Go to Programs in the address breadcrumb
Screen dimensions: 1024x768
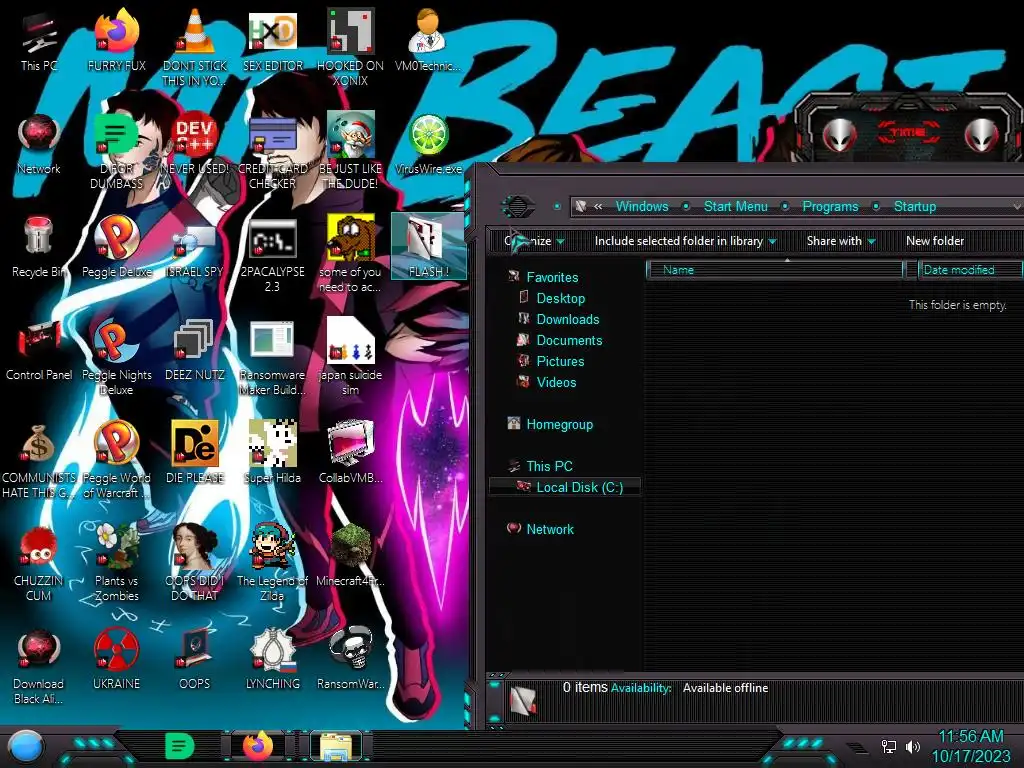[x=830, y=206]
